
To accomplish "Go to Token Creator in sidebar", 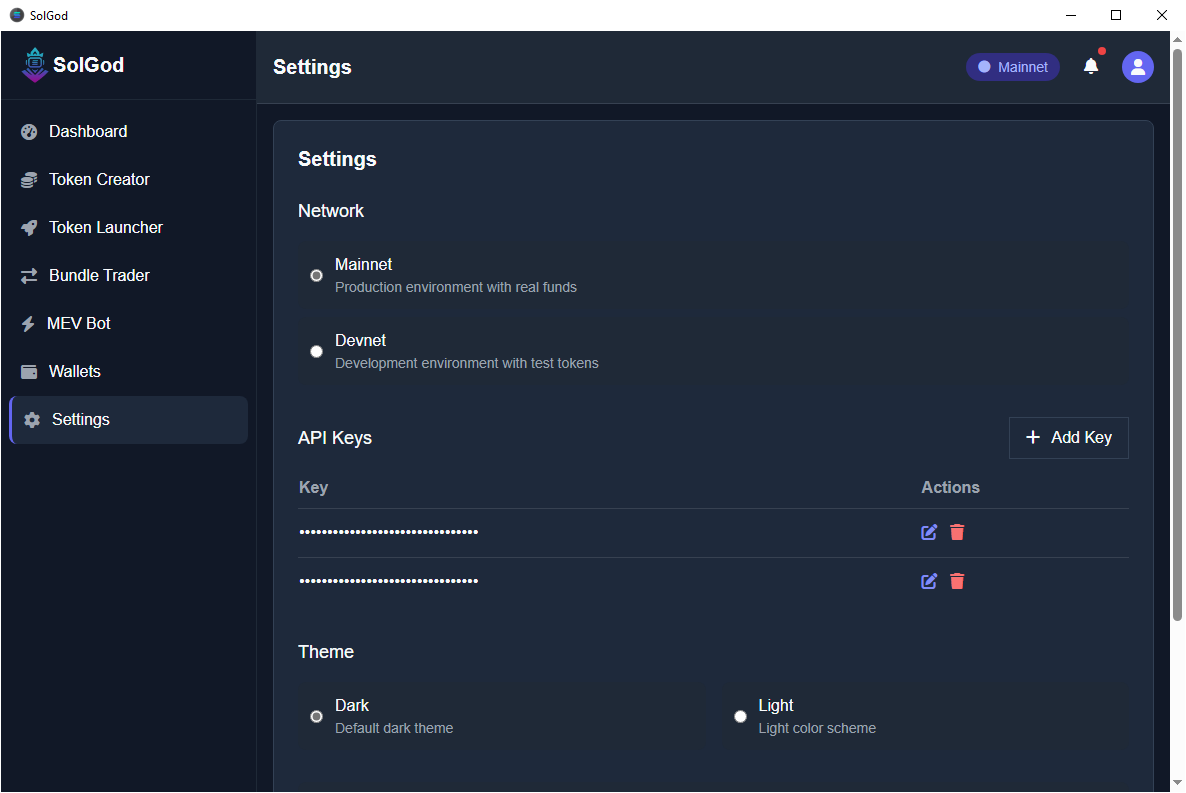I will point(99,180).
